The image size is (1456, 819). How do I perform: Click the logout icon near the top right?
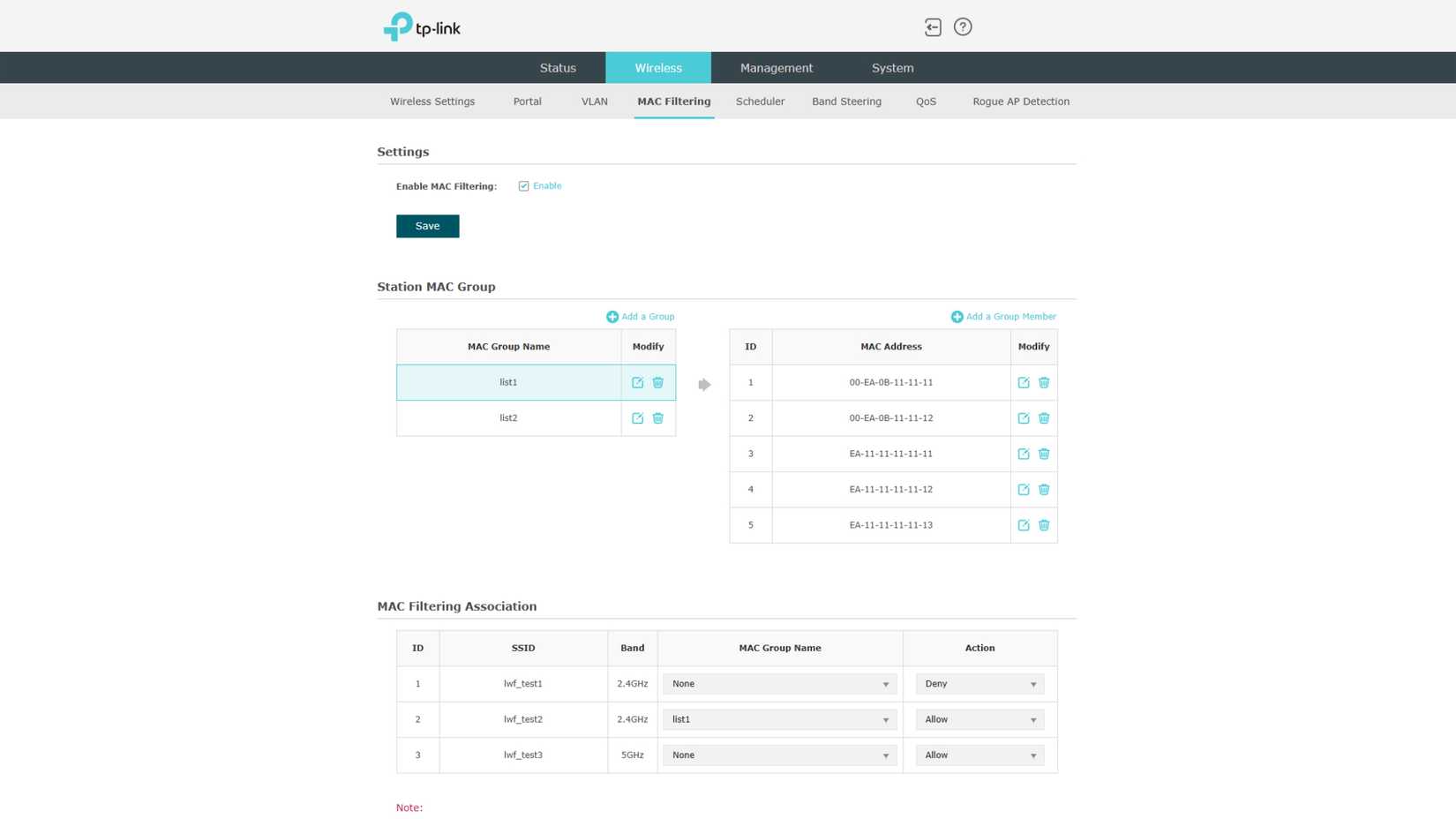[x=933, y=27]
